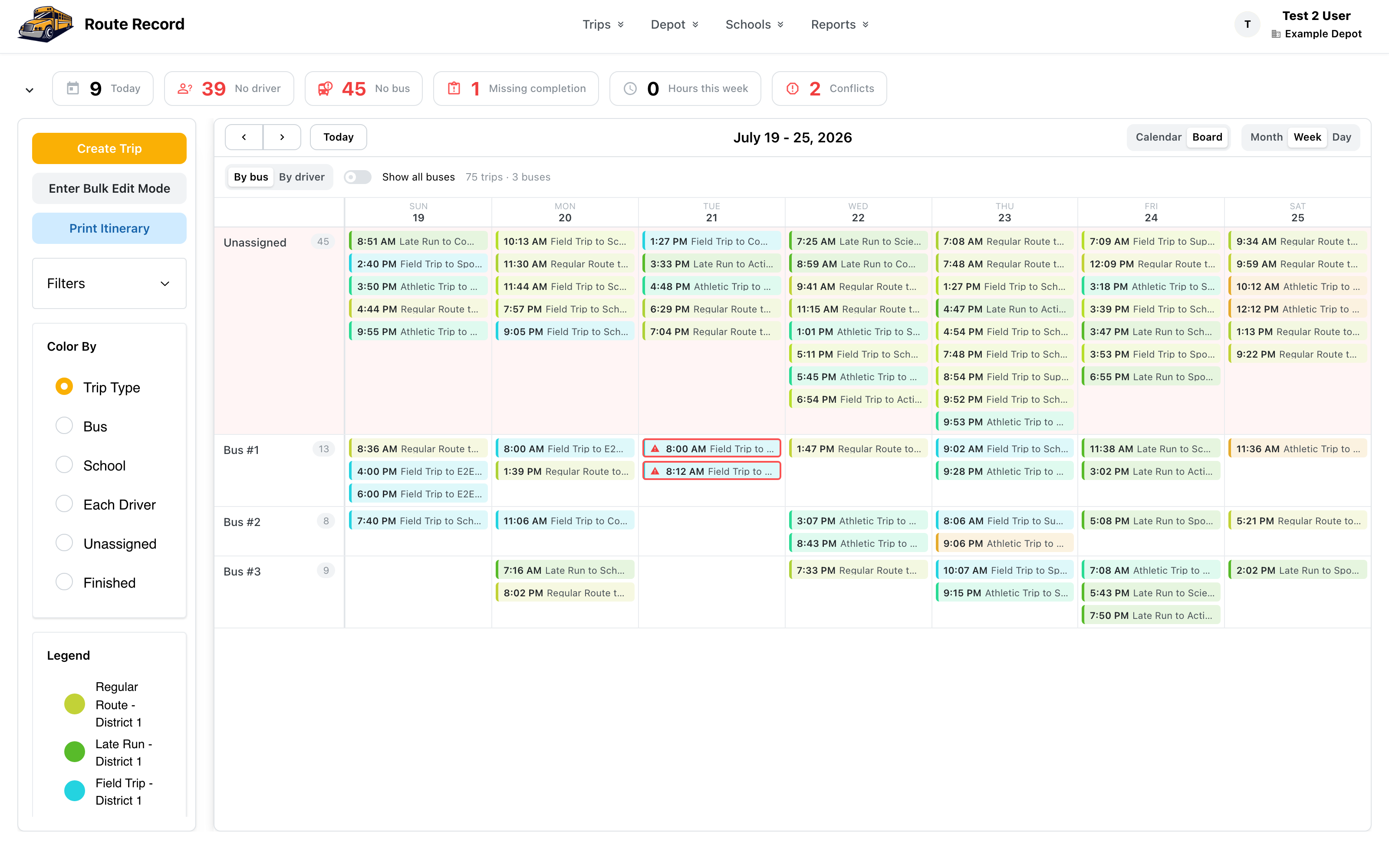The width and height of the screenshot is (1389, 868).
Task: Click the Hours this week clock icon
Action: click(630, 89)
